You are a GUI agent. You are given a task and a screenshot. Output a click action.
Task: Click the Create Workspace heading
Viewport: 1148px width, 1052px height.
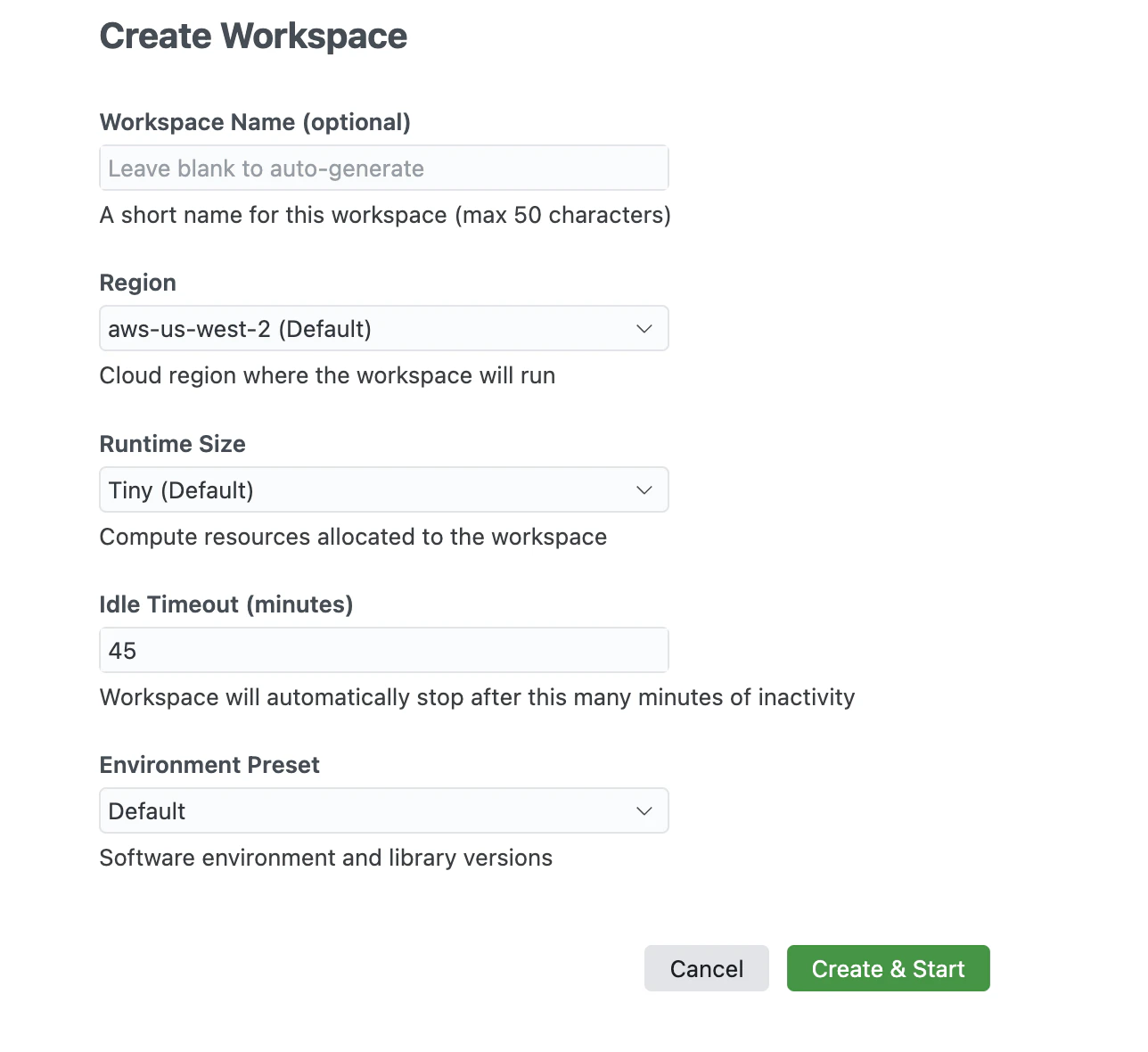tap(253, 36)
